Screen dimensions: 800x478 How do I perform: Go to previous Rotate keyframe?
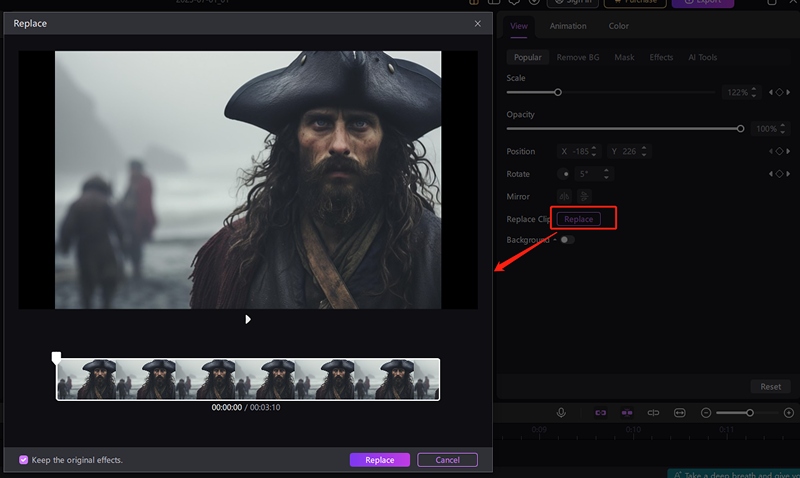pyautogui.click(x=770, y=174)
